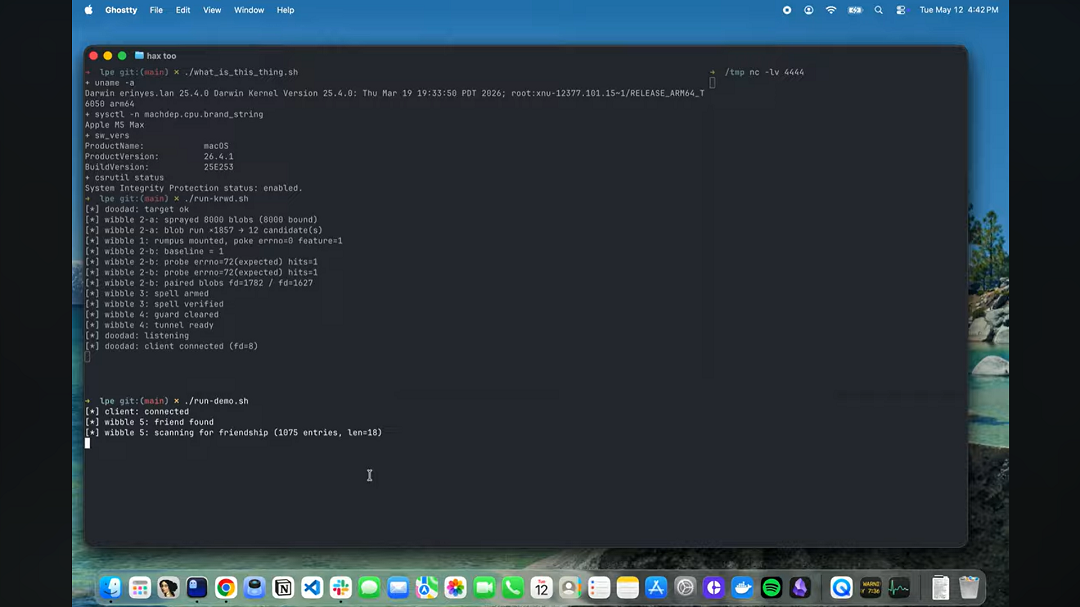Image resolution: width=1080 pixels, height=607 pixels.
Task: Click the date and time clock
Action: (959, 10)
